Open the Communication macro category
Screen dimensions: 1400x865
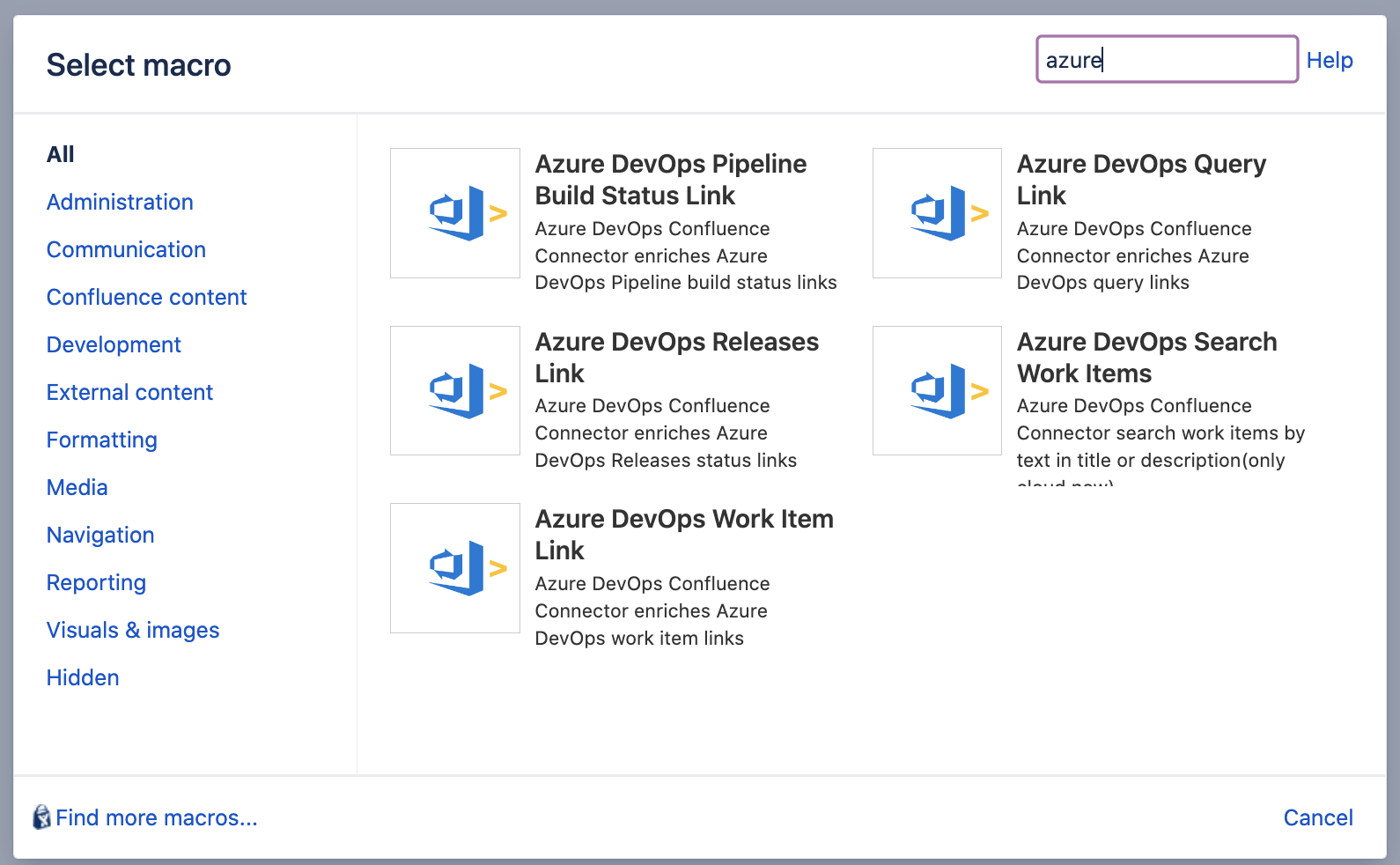click(x=126, y=249)
